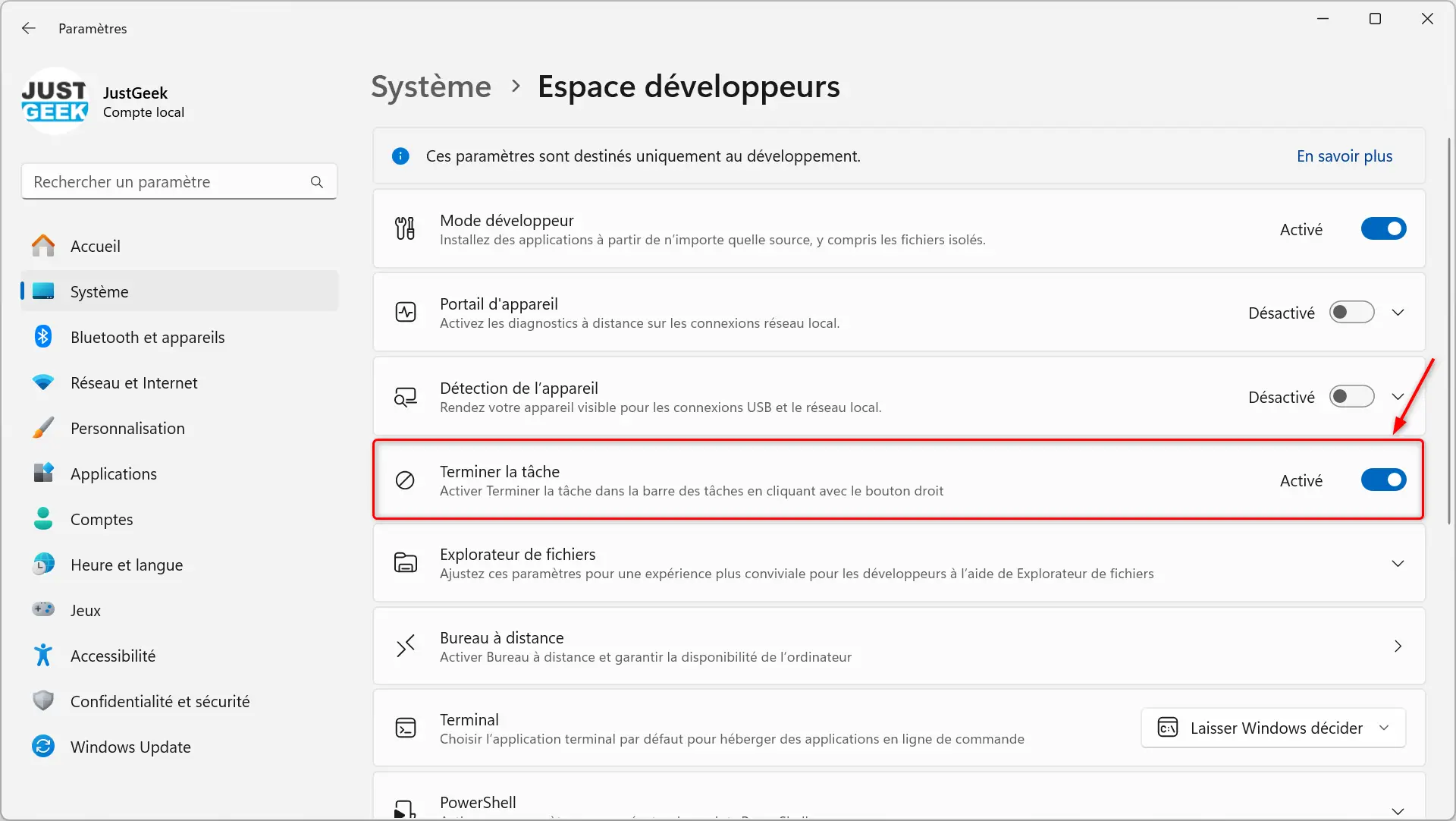Click the Mode développeur title text
The width and height of the screenshot is (1456, 821).
coord(507,221)
